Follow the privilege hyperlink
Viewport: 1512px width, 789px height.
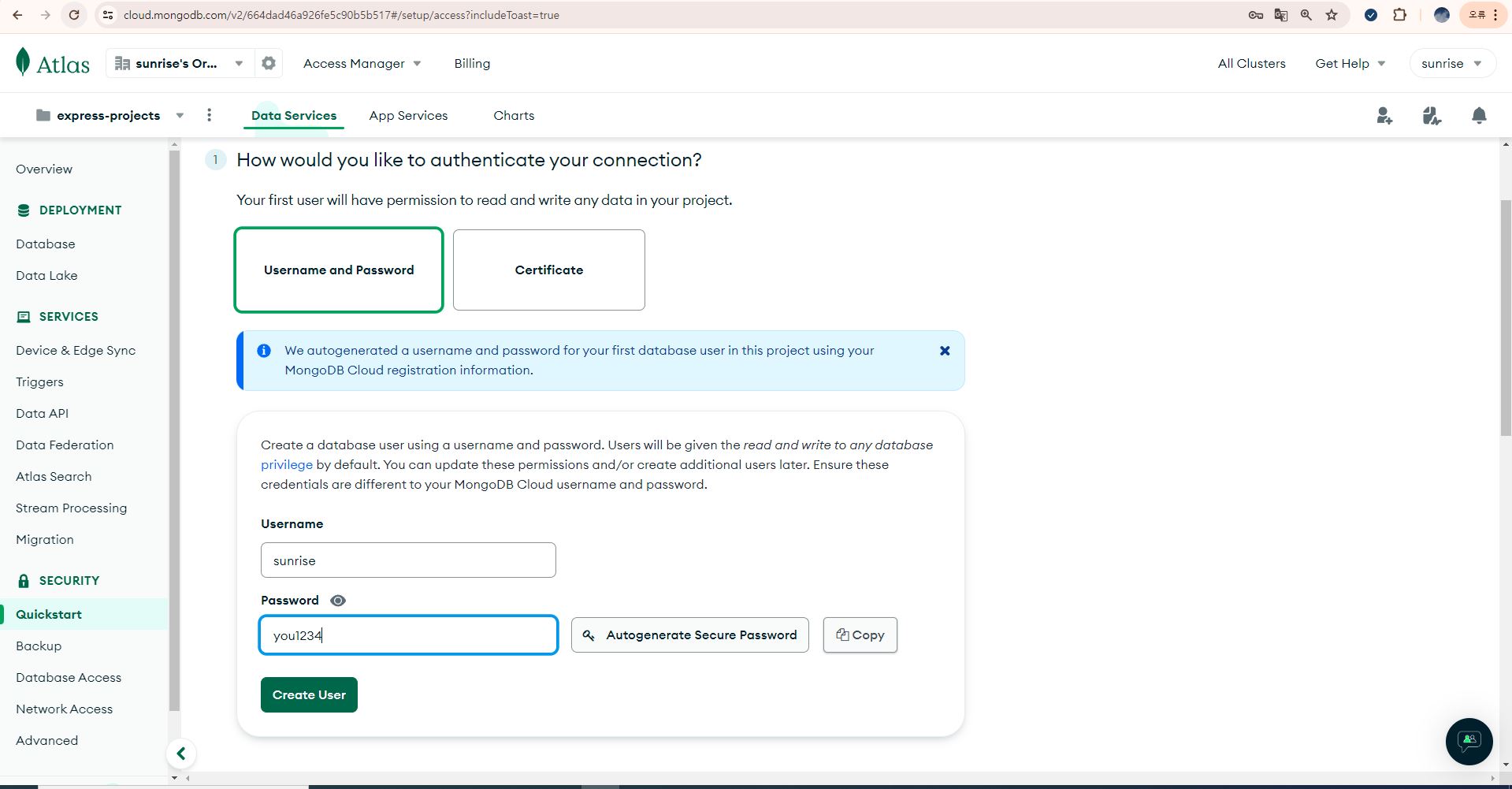click(287, 464)
